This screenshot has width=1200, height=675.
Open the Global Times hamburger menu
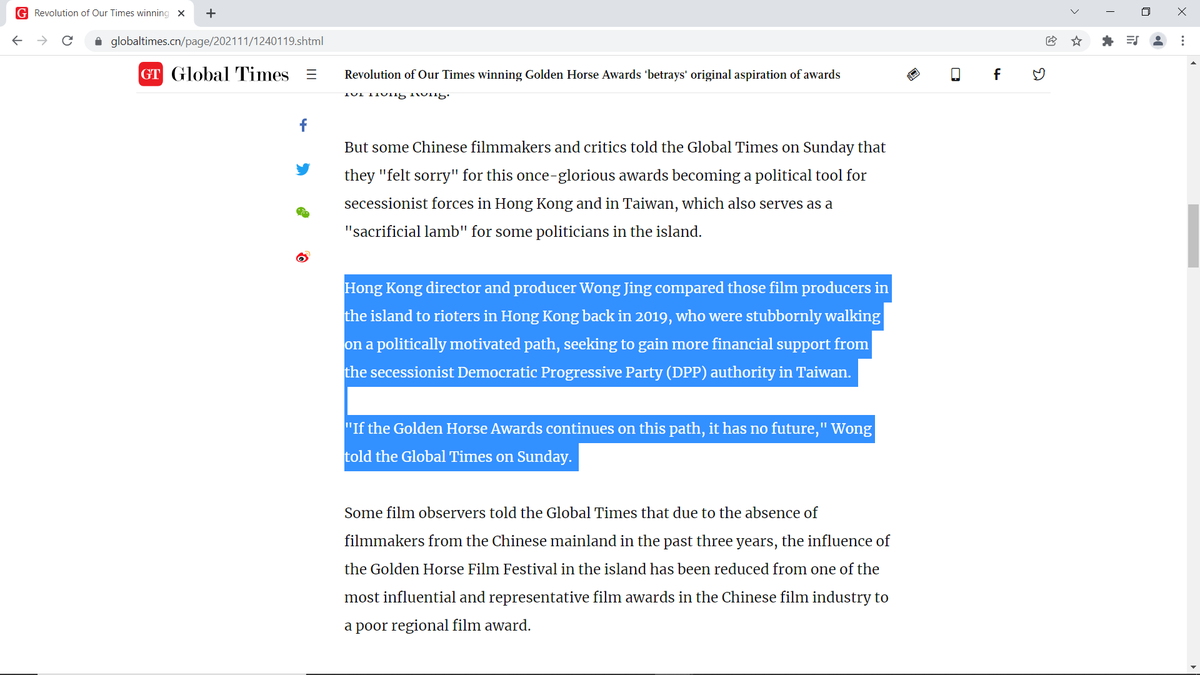coord(311,74)
